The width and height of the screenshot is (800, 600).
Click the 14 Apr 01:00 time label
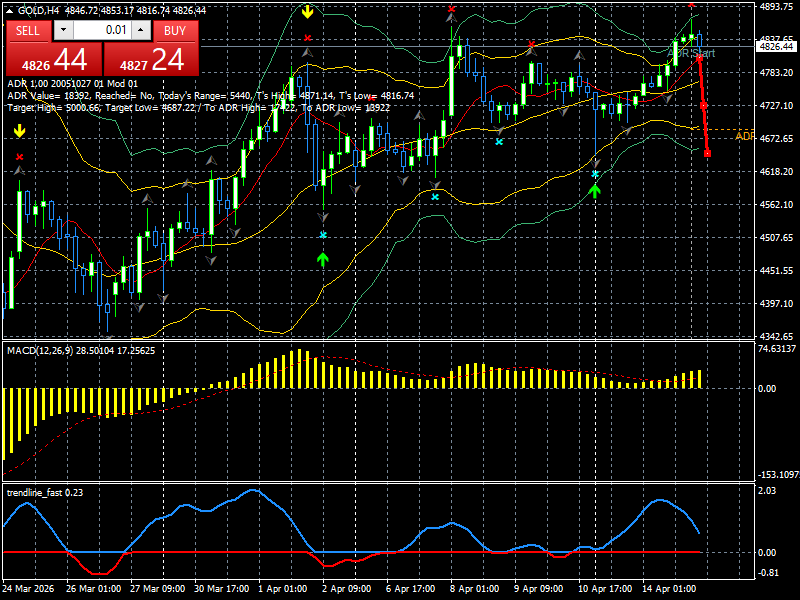[669, 588]
